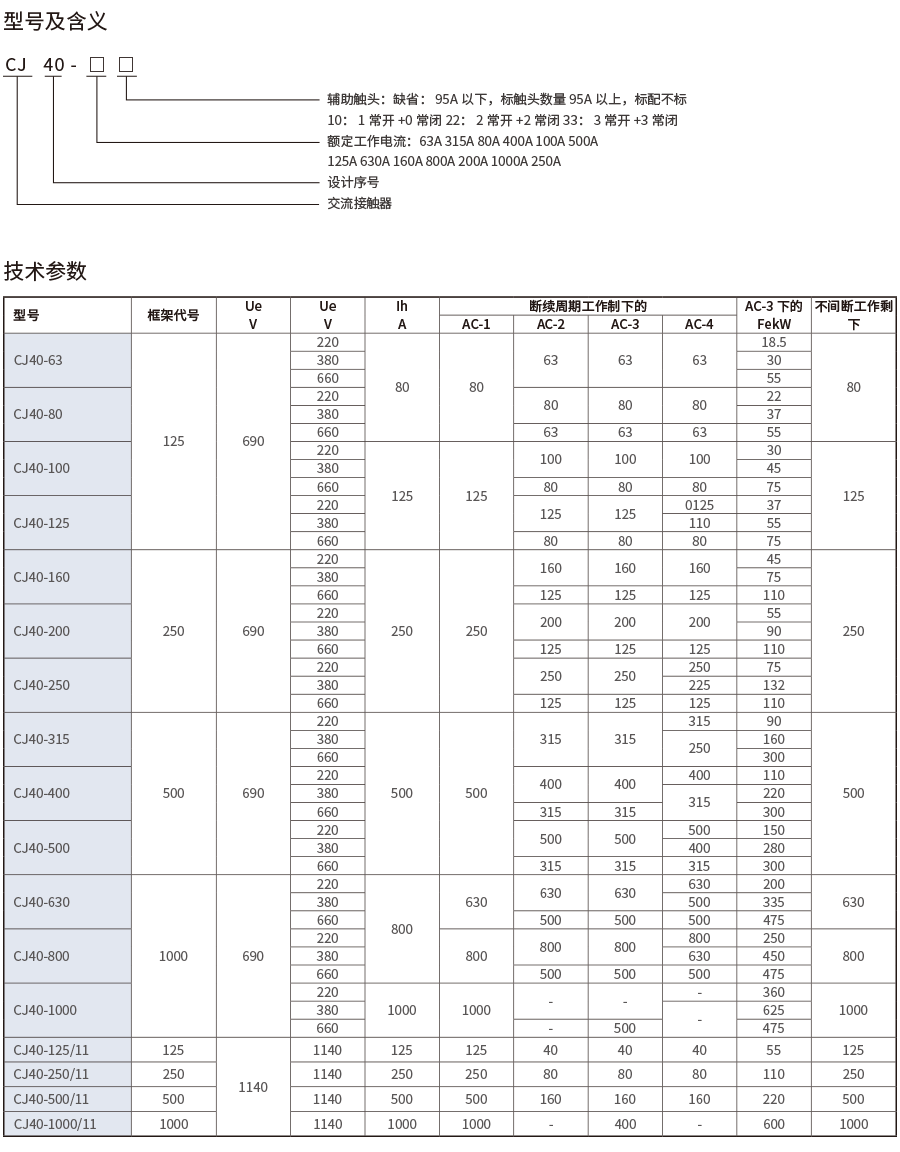Screen dimensions: 900x1152
Task: Select the CJ40-400 model row
Action: pos(42,792)
